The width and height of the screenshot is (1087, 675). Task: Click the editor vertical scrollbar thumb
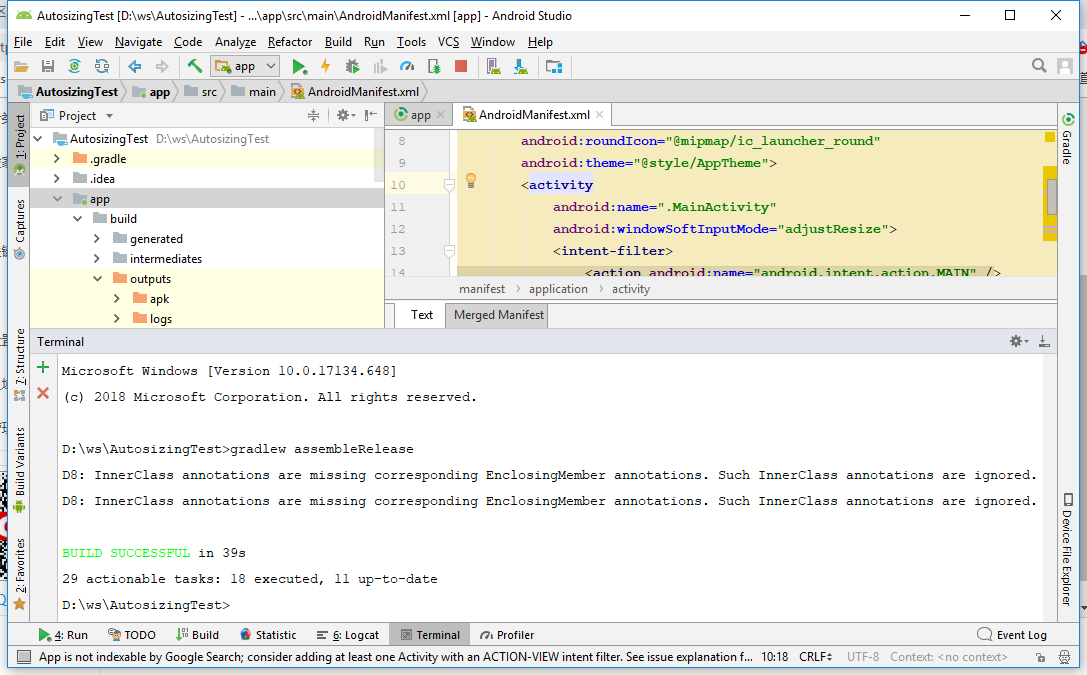[1051, 197]
